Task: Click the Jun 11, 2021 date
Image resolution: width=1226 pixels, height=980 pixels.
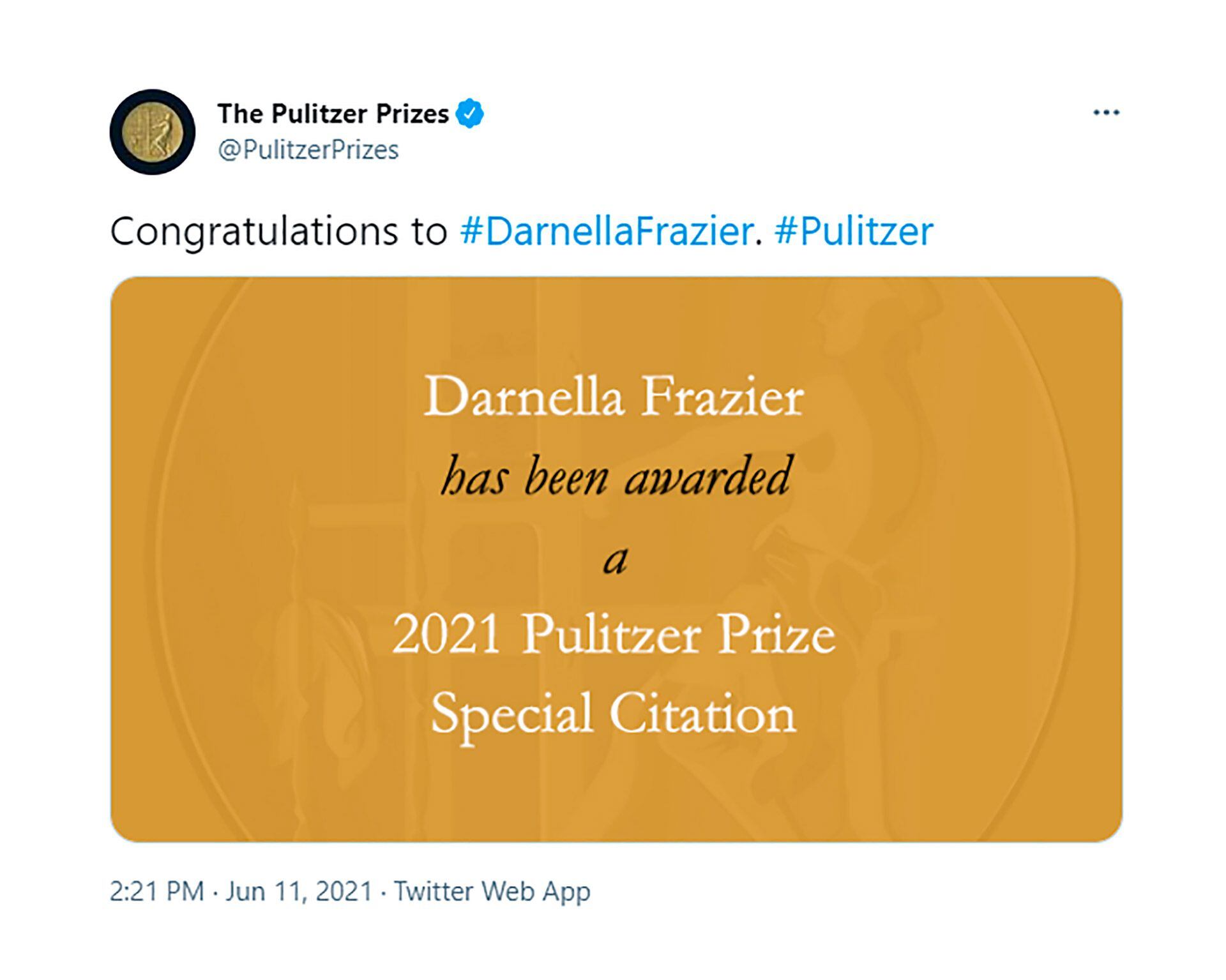Action: 298,891
